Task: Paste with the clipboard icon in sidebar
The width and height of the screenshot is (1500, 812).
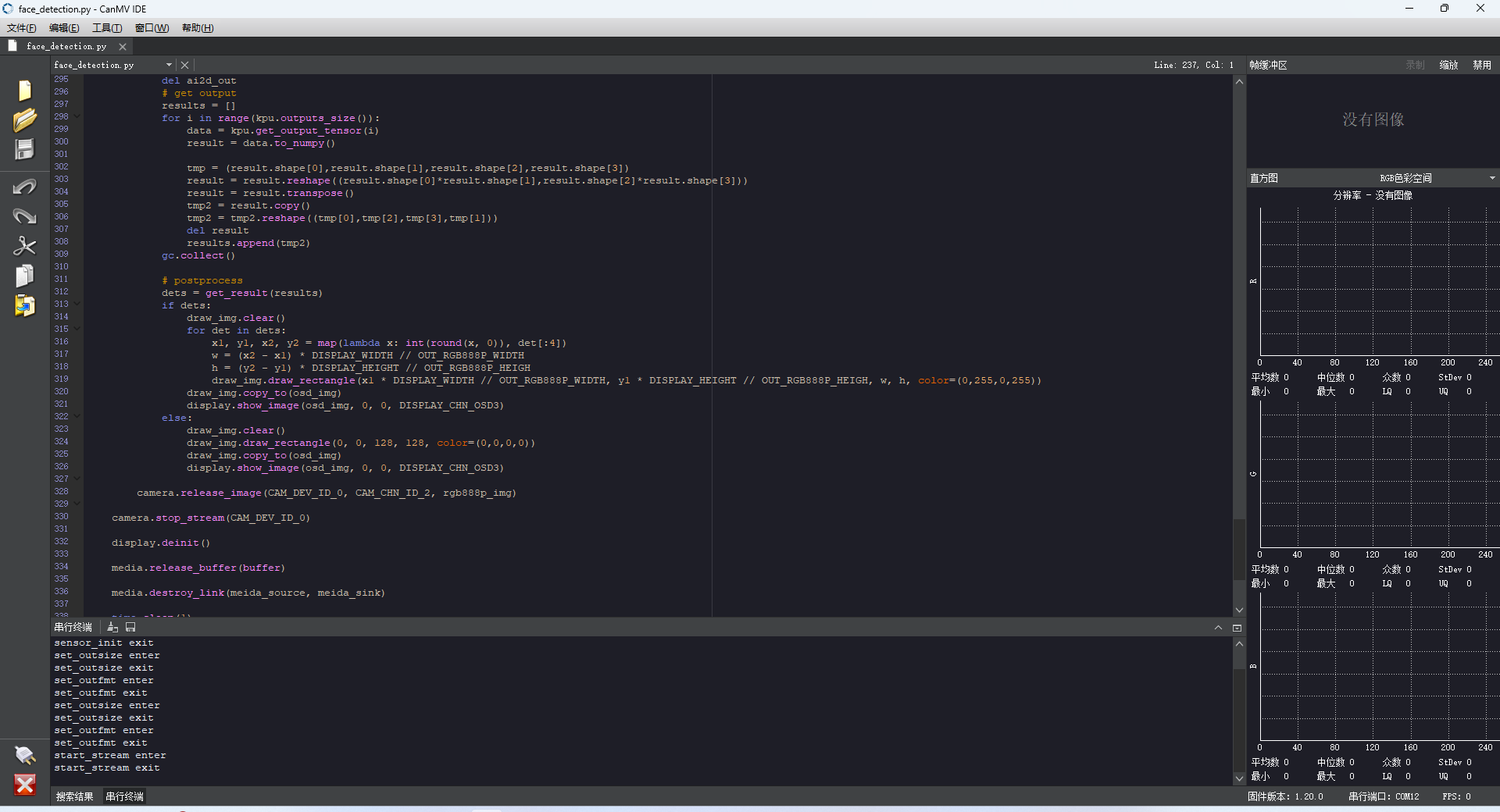Action: (25, 305)
